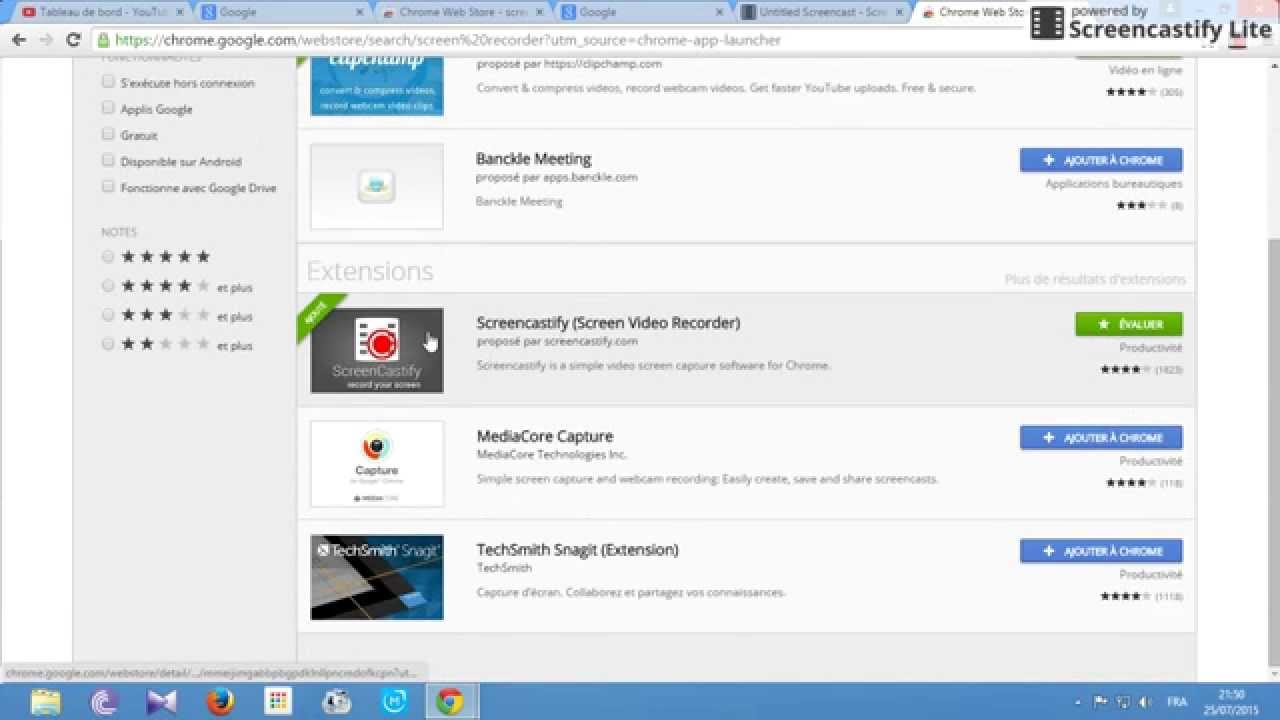Click the Clipchamp blue thumbnail

[377, 87]
